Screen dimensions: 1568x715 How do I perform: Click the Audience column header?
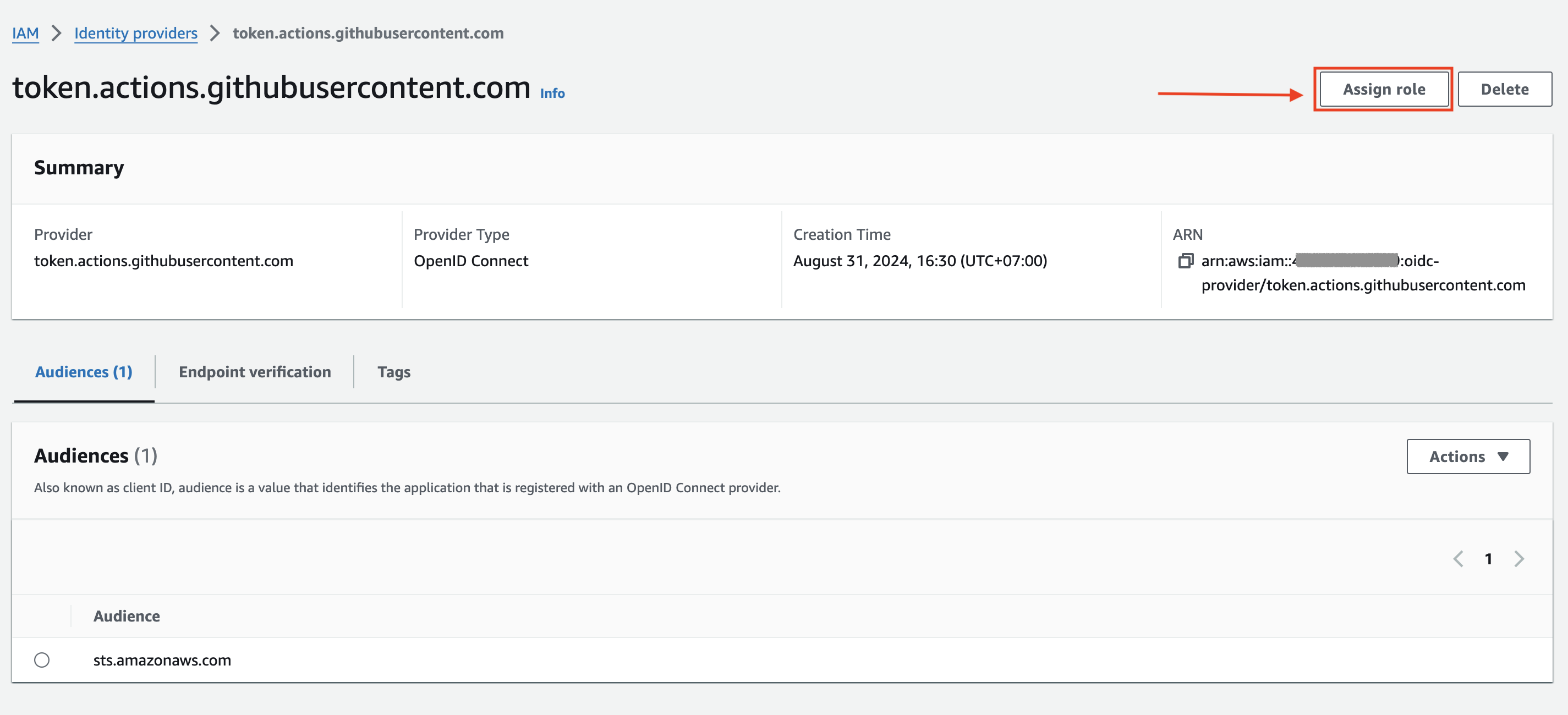(x=127, y=616)
